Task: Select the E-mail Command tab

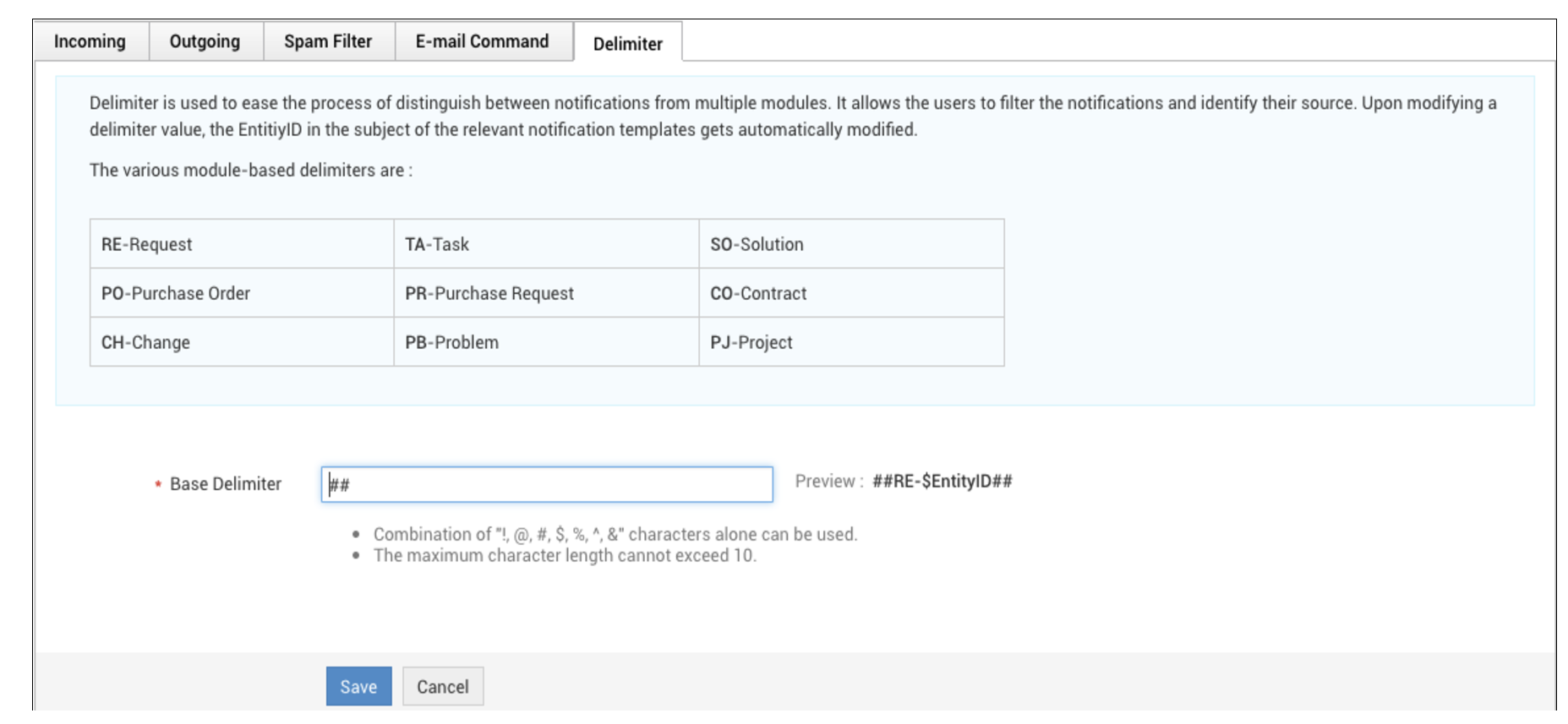Action: 482,41
